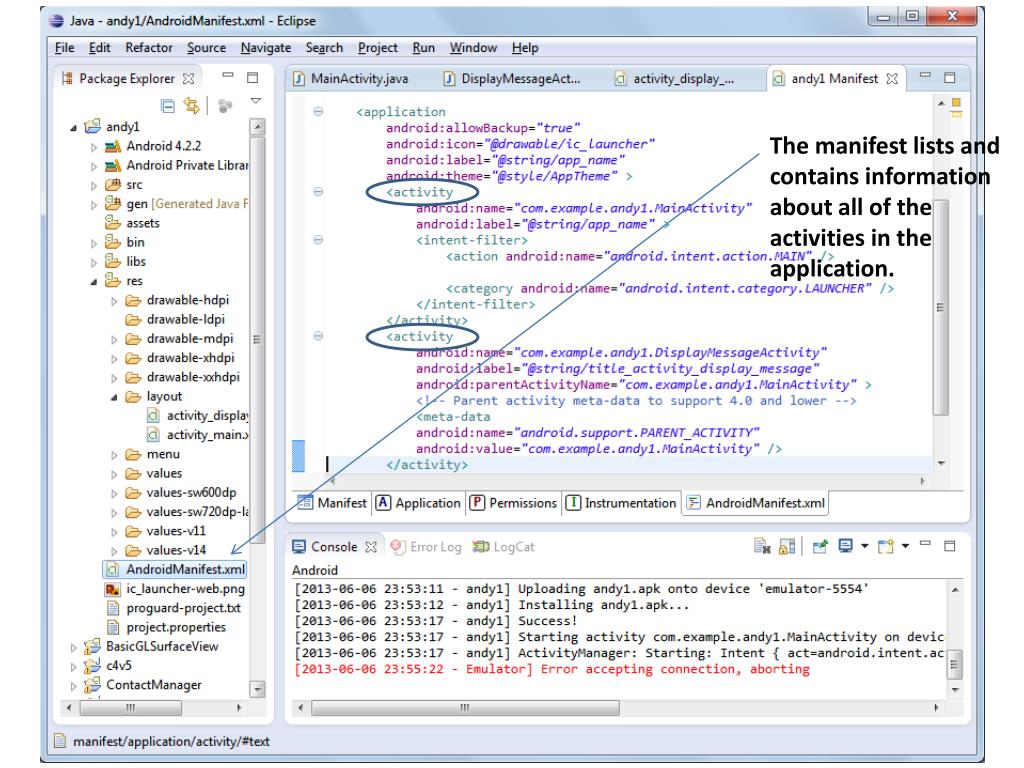Switch to the Error Log tab
This screenshot has width=1024, height=768.
(426, 547)
